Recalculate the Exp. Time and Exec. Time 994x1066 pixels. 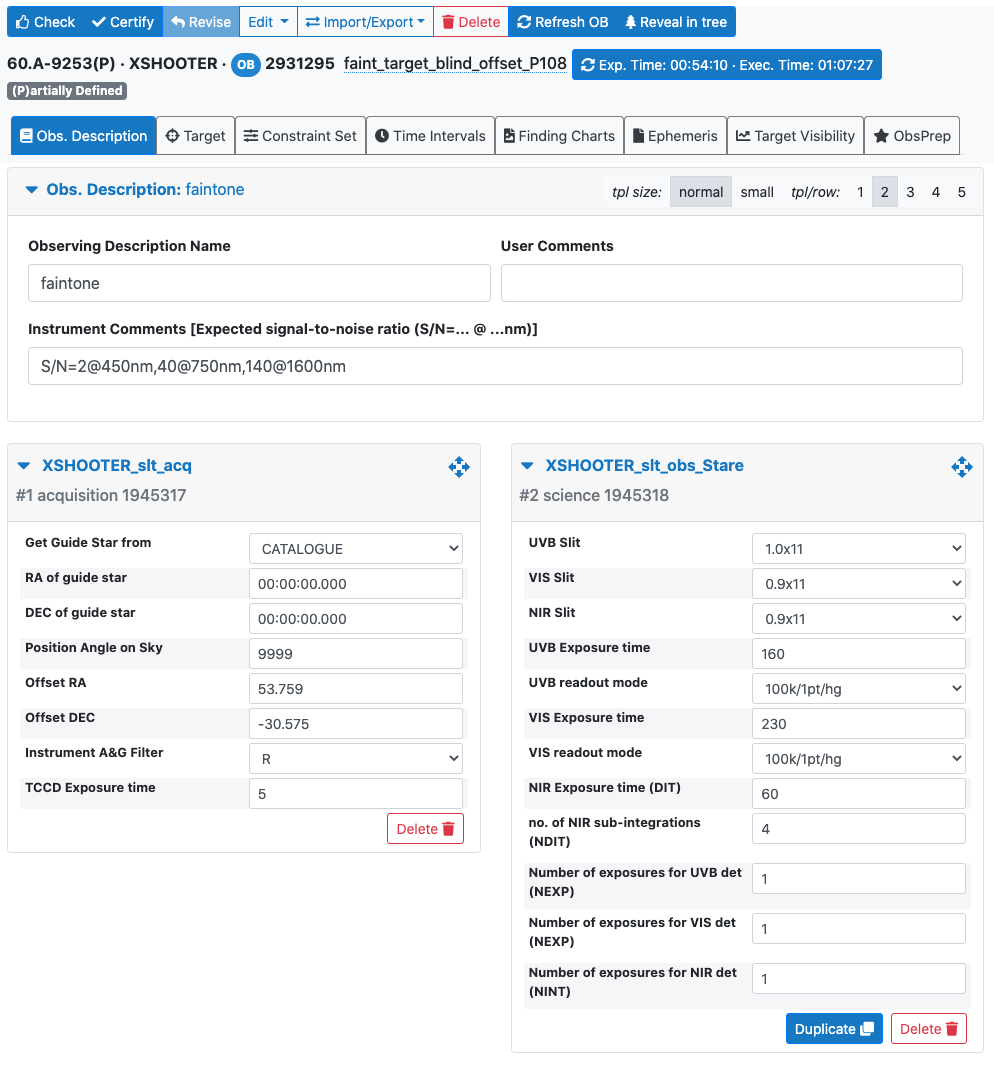(x=726, y=65)
